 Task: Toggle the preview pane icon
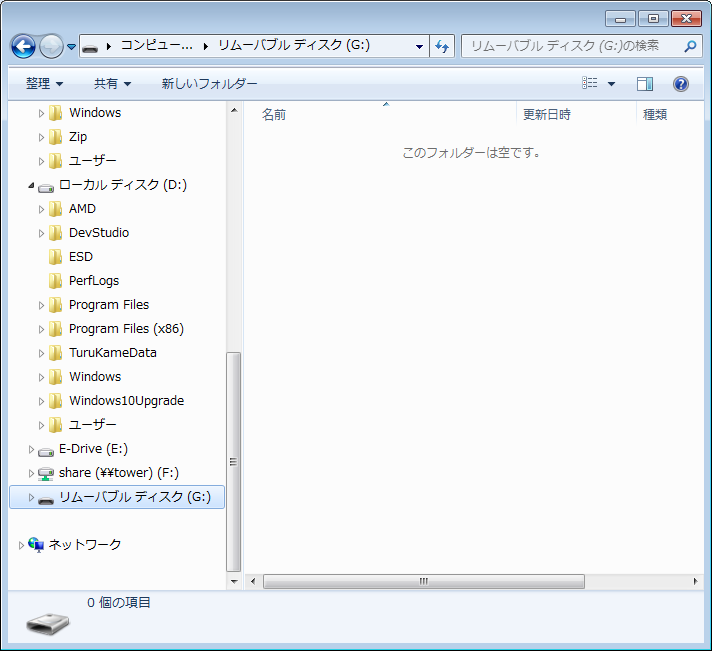click(x=645, y=84)
